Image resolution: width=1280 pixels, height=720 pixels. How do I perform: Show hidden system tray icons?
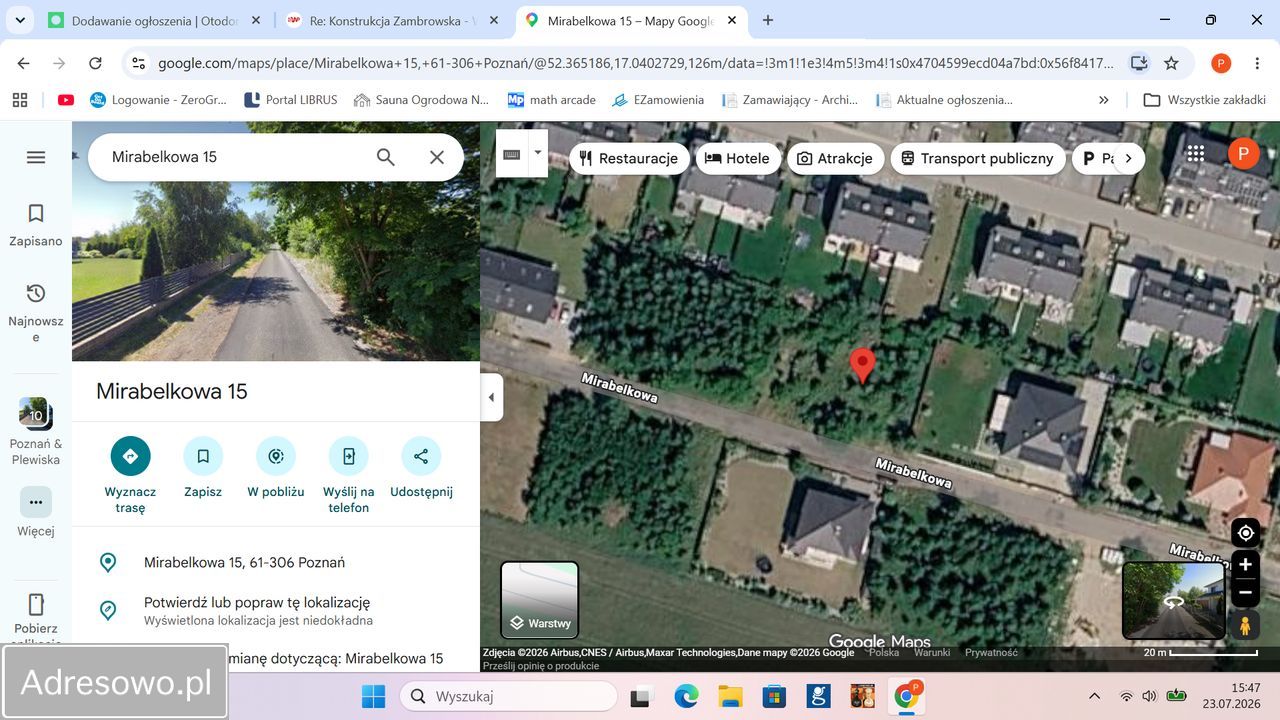(x=1094, y=696)
